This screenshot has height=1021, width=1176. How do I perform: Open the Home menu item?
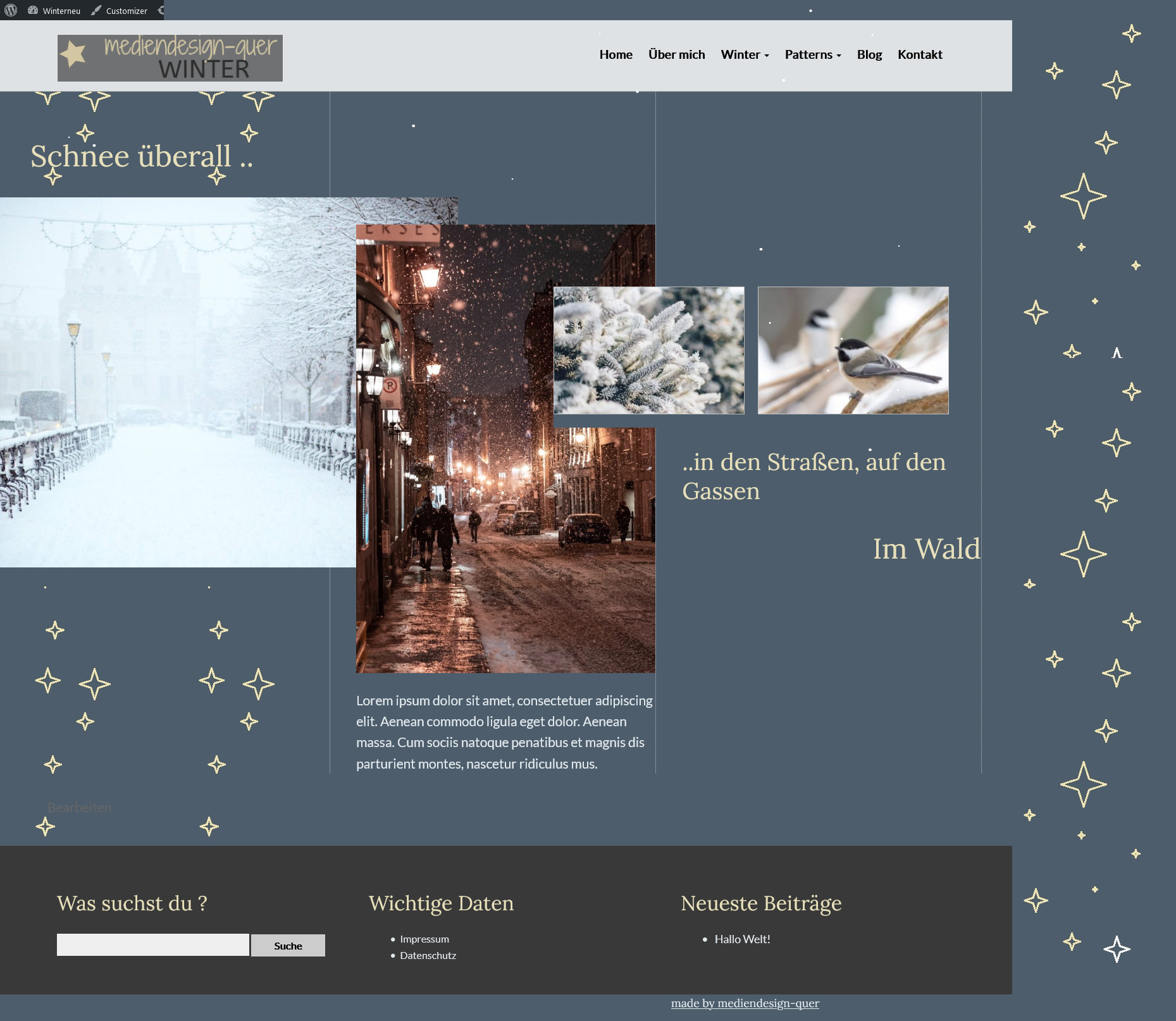point(616,54)
